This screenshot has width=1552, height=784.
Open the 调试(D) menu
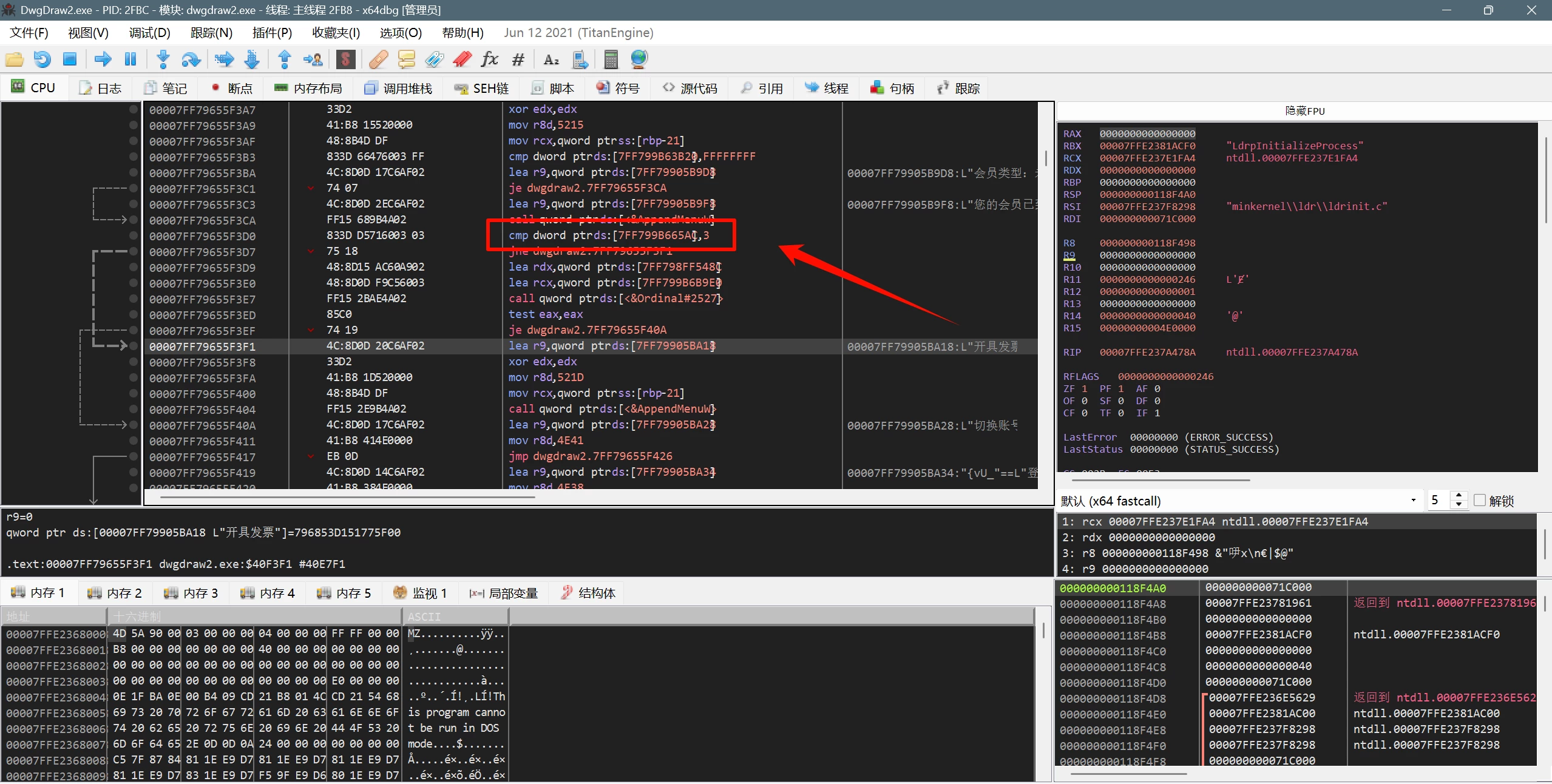[149, 33]
